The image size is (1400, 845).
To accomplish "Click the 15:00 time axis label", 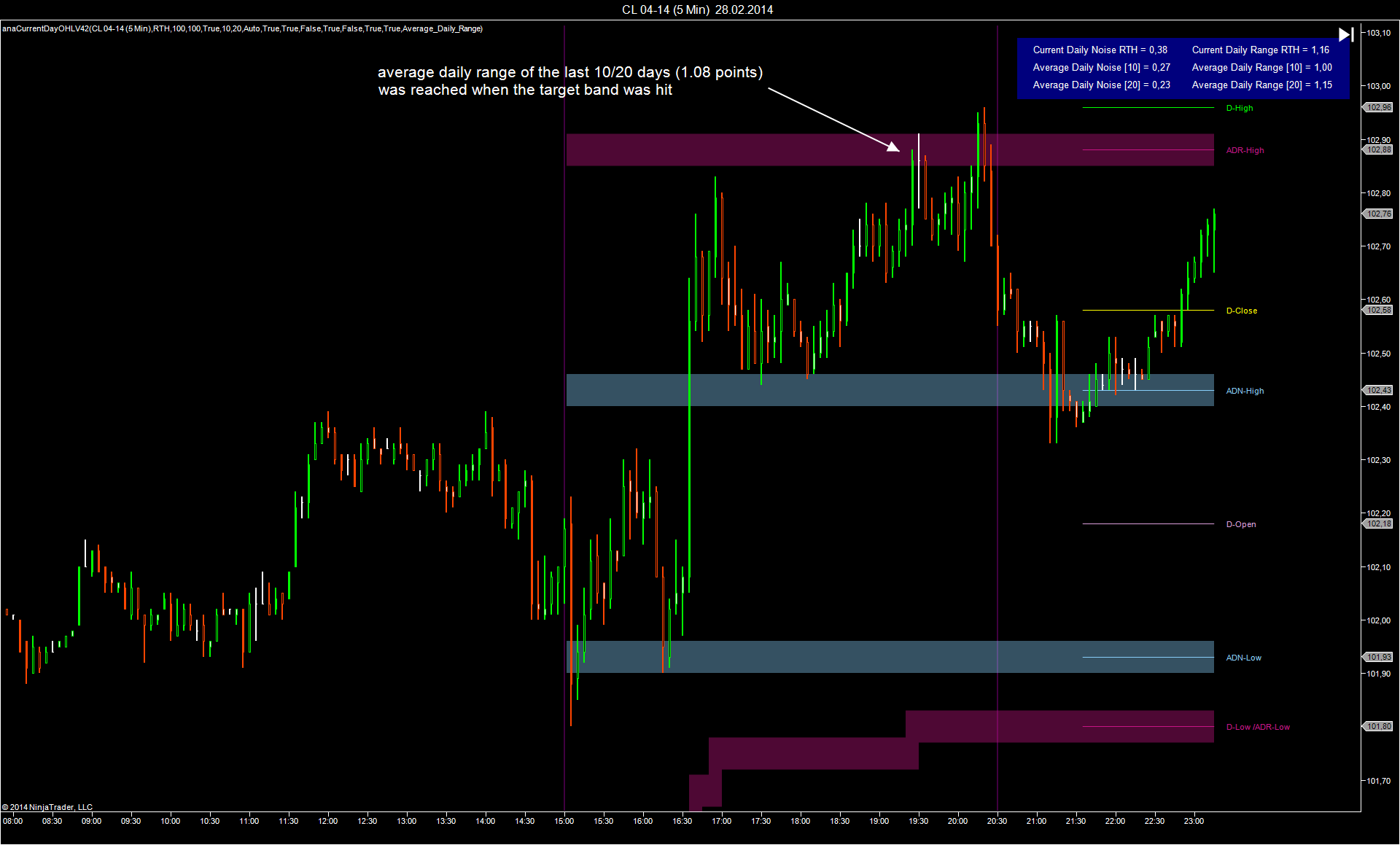I will [564, 821].
